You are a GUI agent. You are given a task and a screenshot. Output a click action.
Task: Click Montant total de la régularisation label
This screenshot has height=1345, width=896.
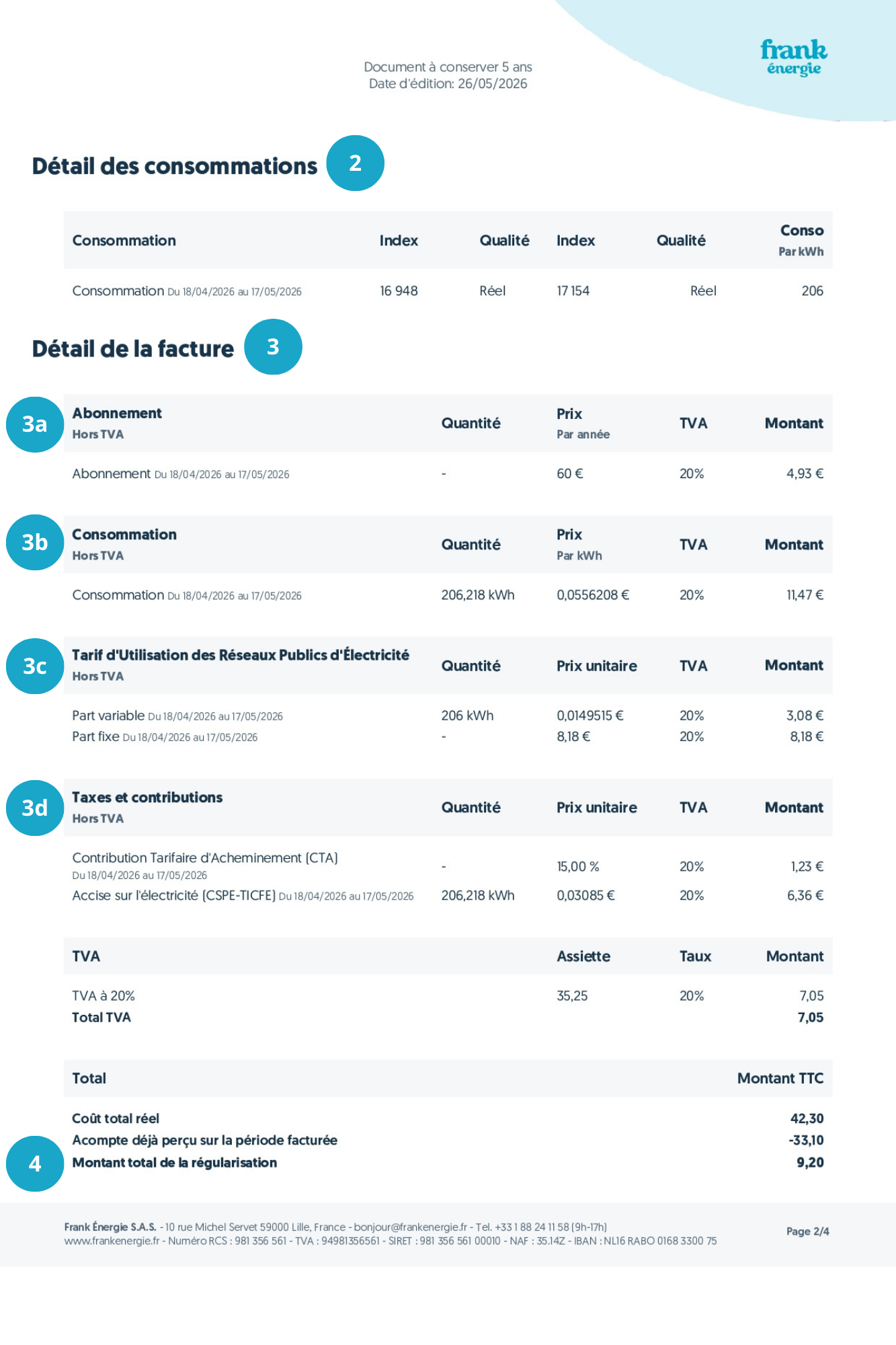pos(175,1163)
